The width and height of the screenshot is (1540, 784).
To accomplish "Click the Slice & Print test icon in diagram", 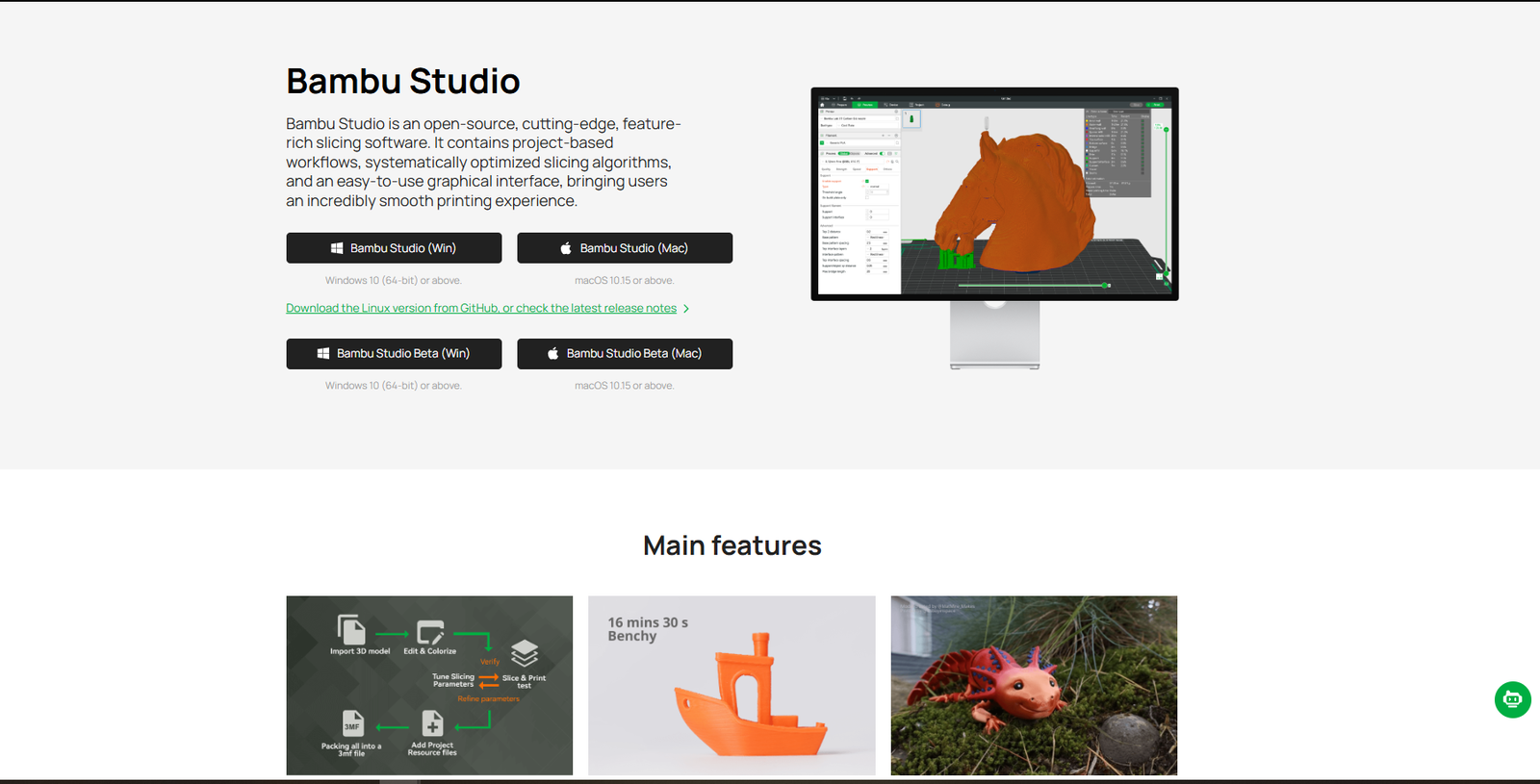I will click(x=525, y=654).
